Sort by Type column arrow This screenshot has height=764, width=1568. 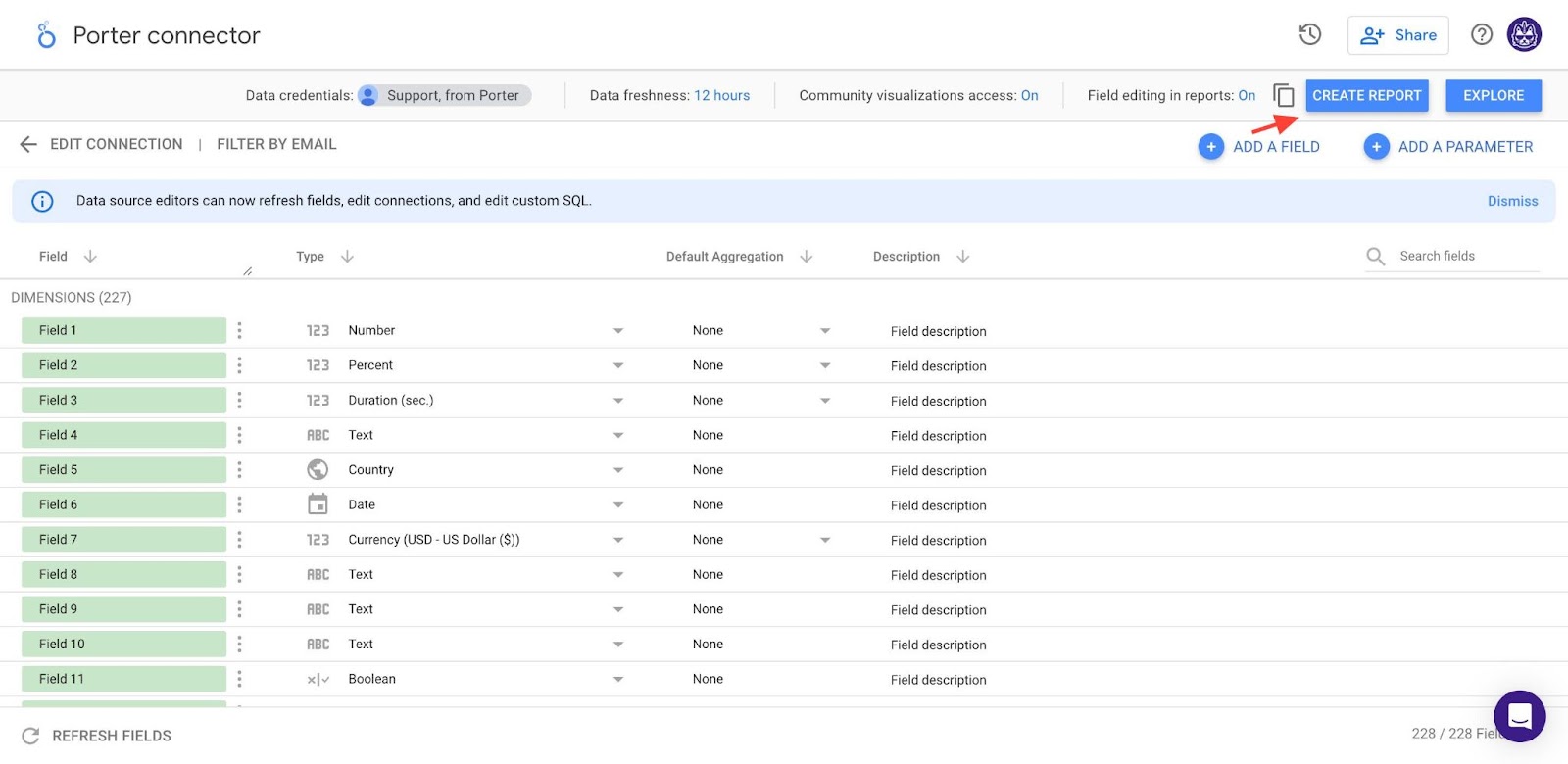coord(347,256)
